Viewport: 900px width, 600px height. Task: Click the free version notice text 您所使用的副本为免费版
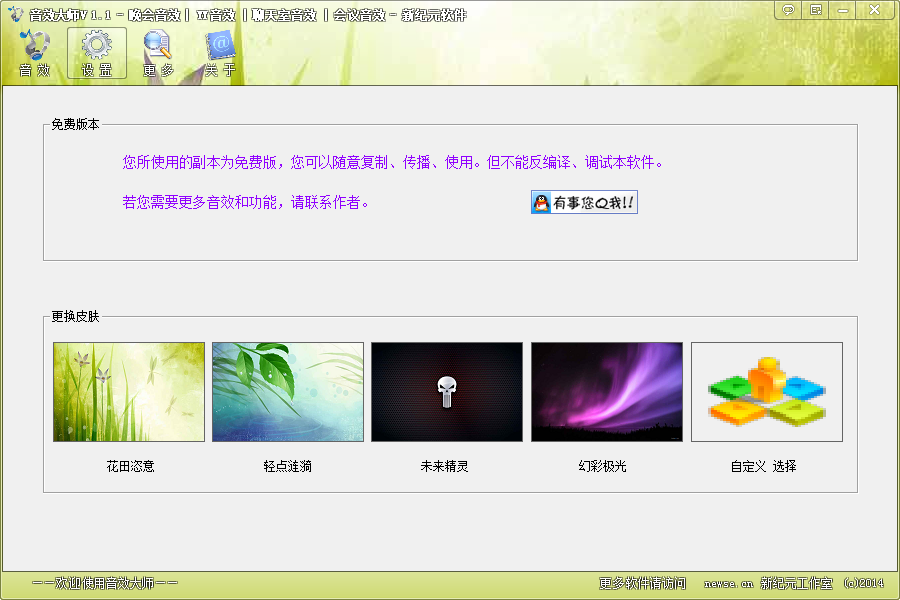pos(393,162)
